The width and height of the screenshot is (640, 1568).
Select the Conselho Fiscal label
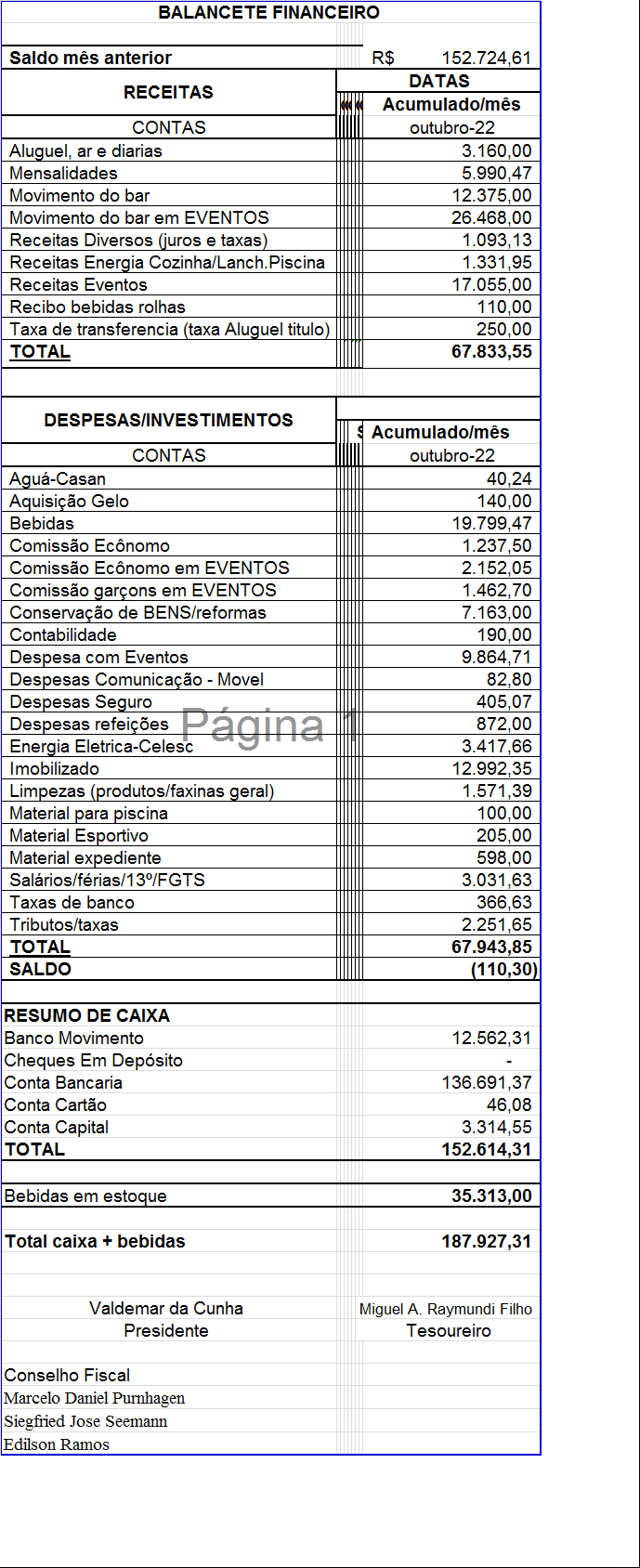(x=67, y=1375)
